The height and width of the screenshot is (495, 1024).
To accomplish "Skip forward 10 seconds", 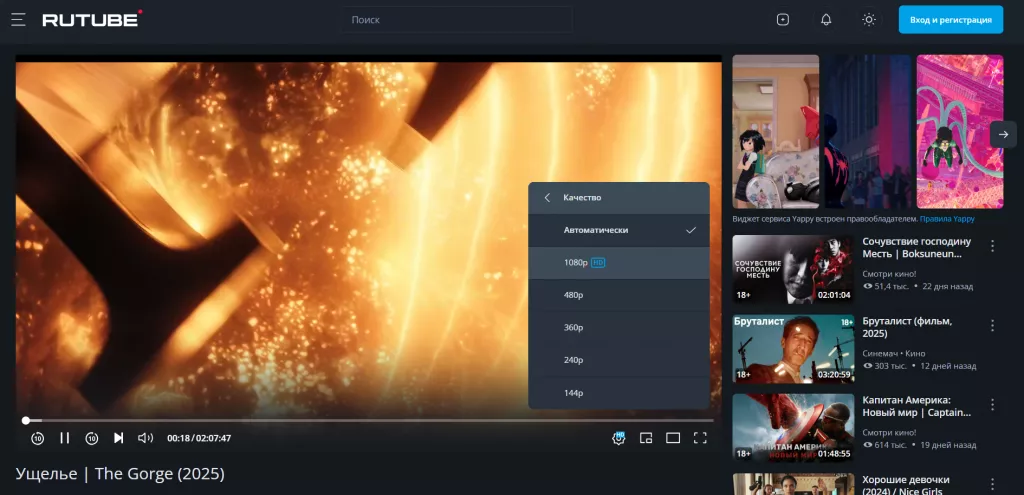I will (x=91, y=438).
